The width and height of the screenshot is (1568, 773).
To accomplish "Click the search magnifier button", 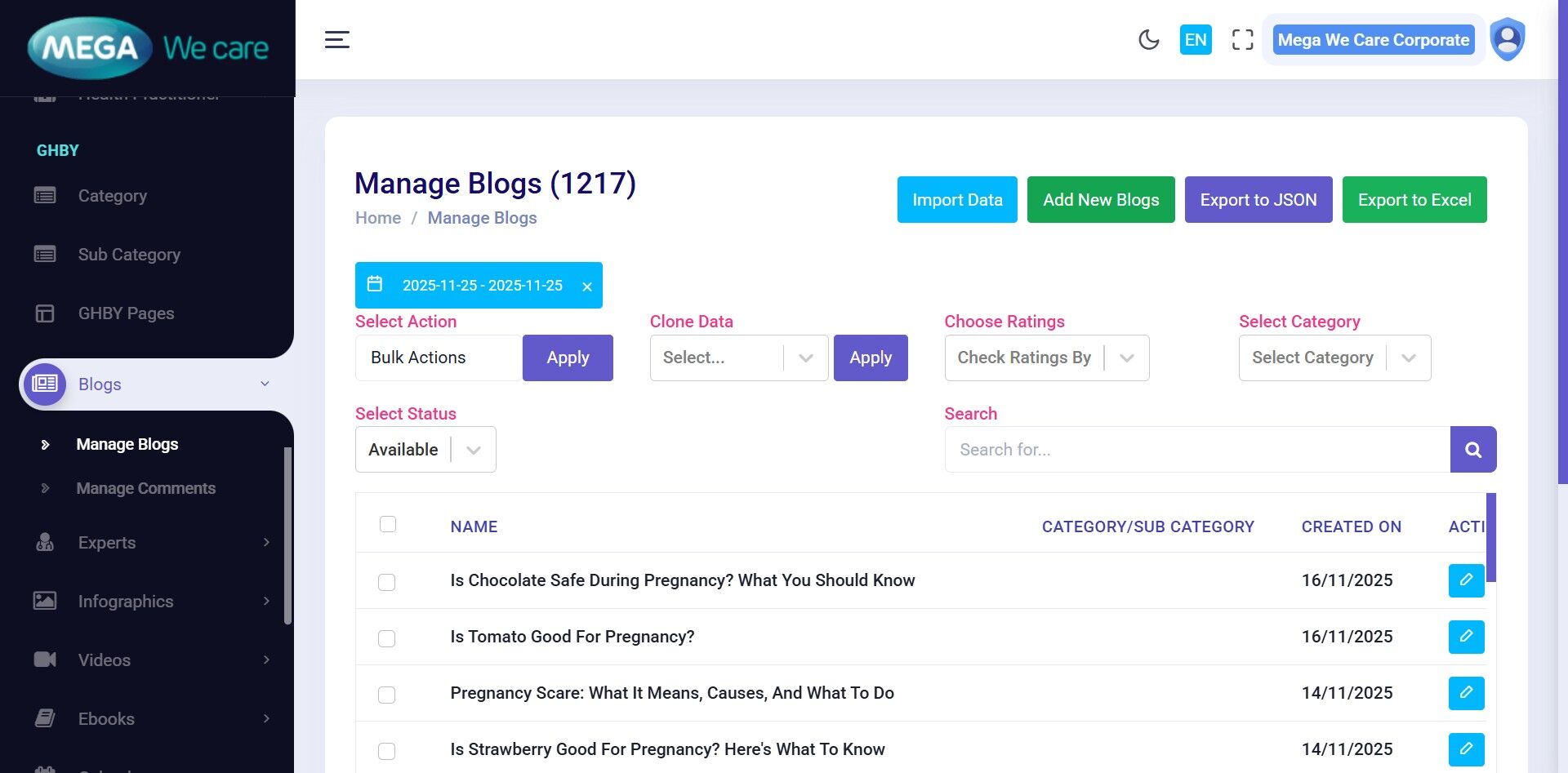I will [x=1472, y=450].
